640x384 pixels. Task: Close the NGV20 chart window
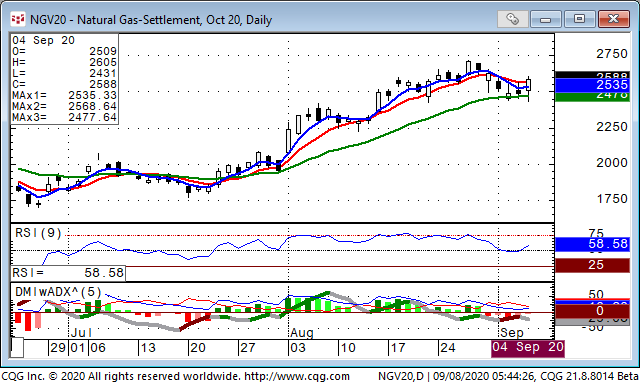click(x=613, y=19)
